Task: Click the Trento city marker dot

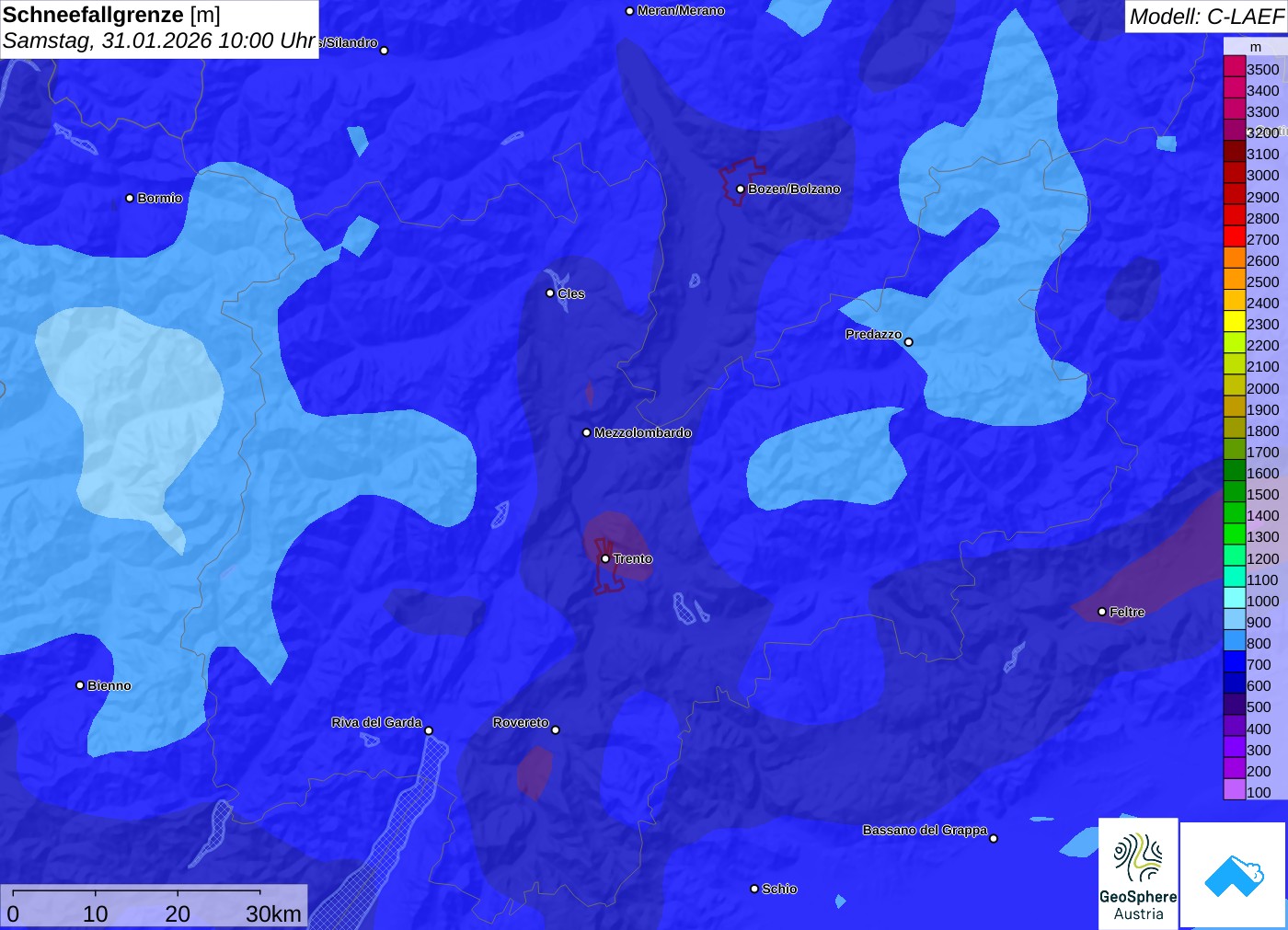Action: 605,558
